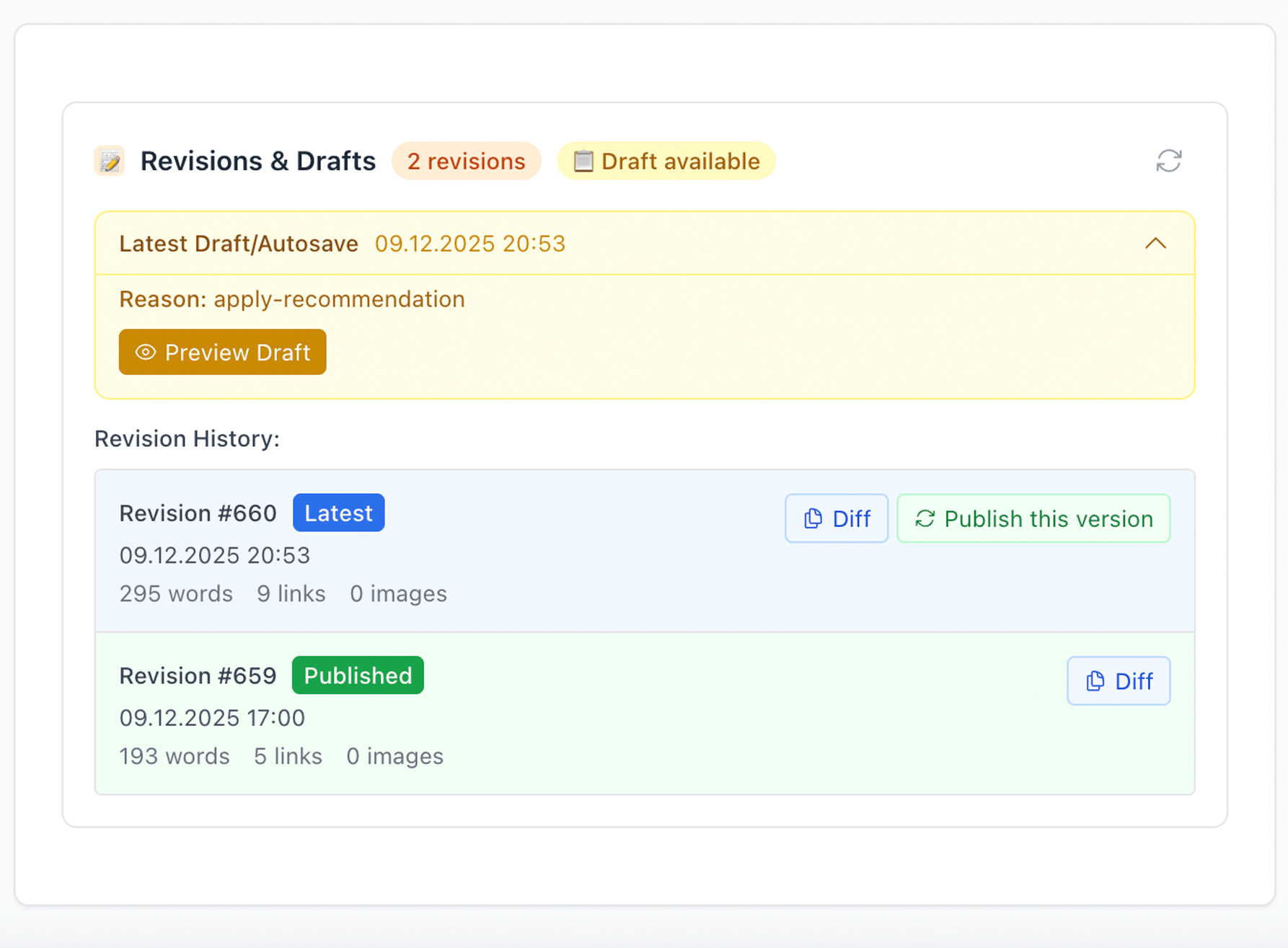Click the clipboard icon in Draft available badge

click(583, 161)
